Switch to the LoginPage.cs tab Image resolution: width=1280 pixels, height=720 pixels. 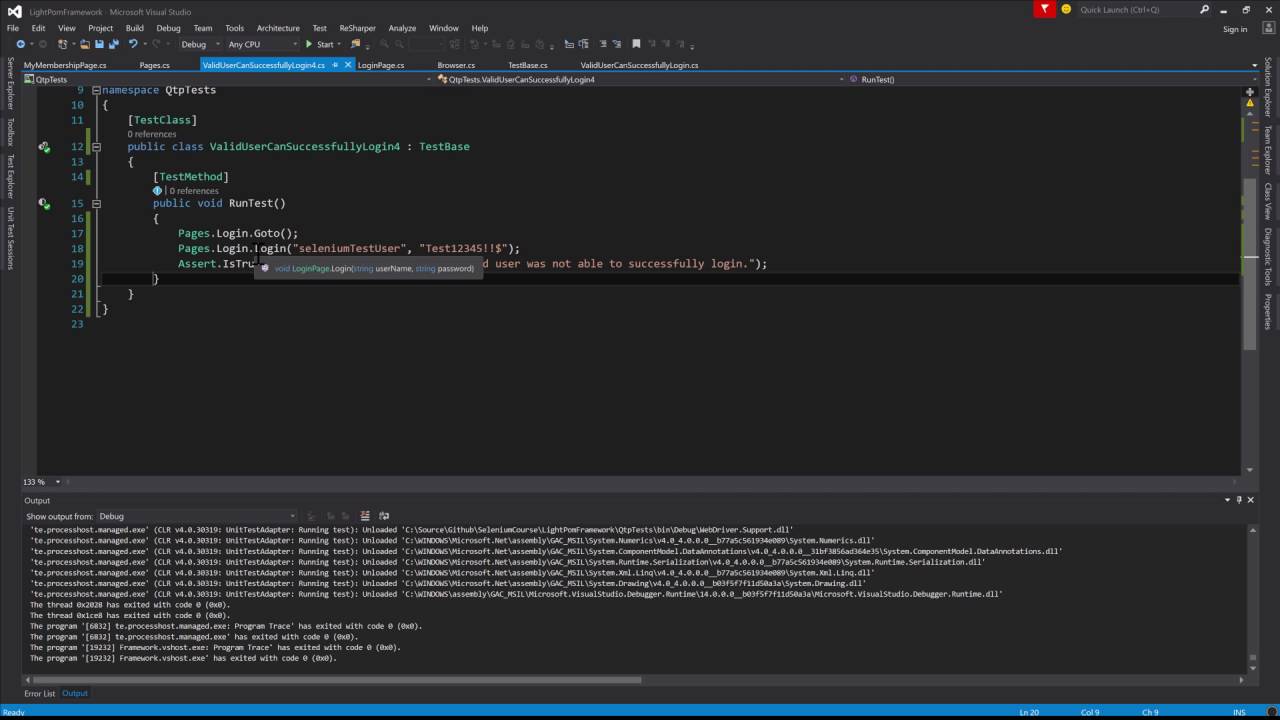click(x=381, y=65)
